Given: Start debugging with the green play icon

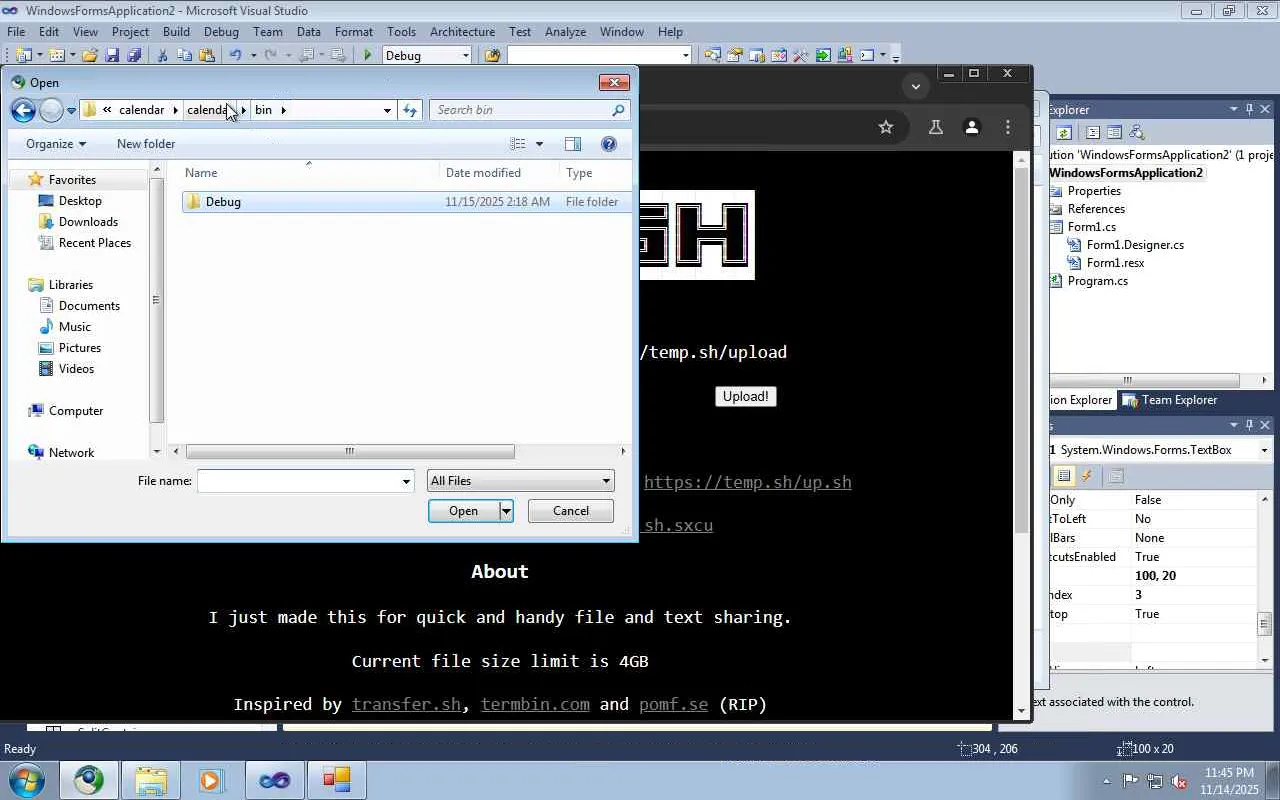Looking at the screenshot, I should [x=368, y=56].
